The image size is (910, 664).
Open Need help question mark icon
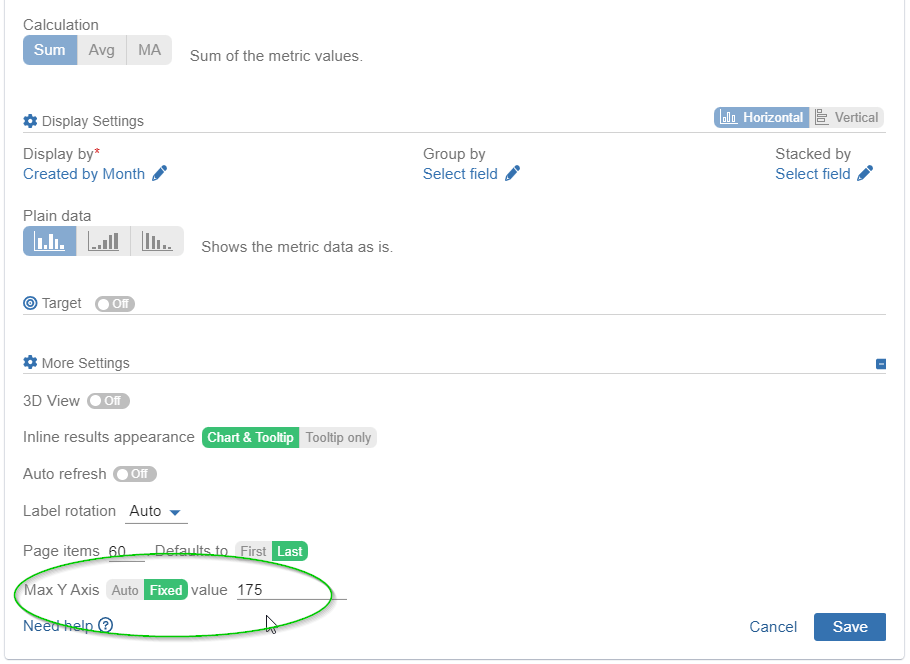tap(106, 624)
